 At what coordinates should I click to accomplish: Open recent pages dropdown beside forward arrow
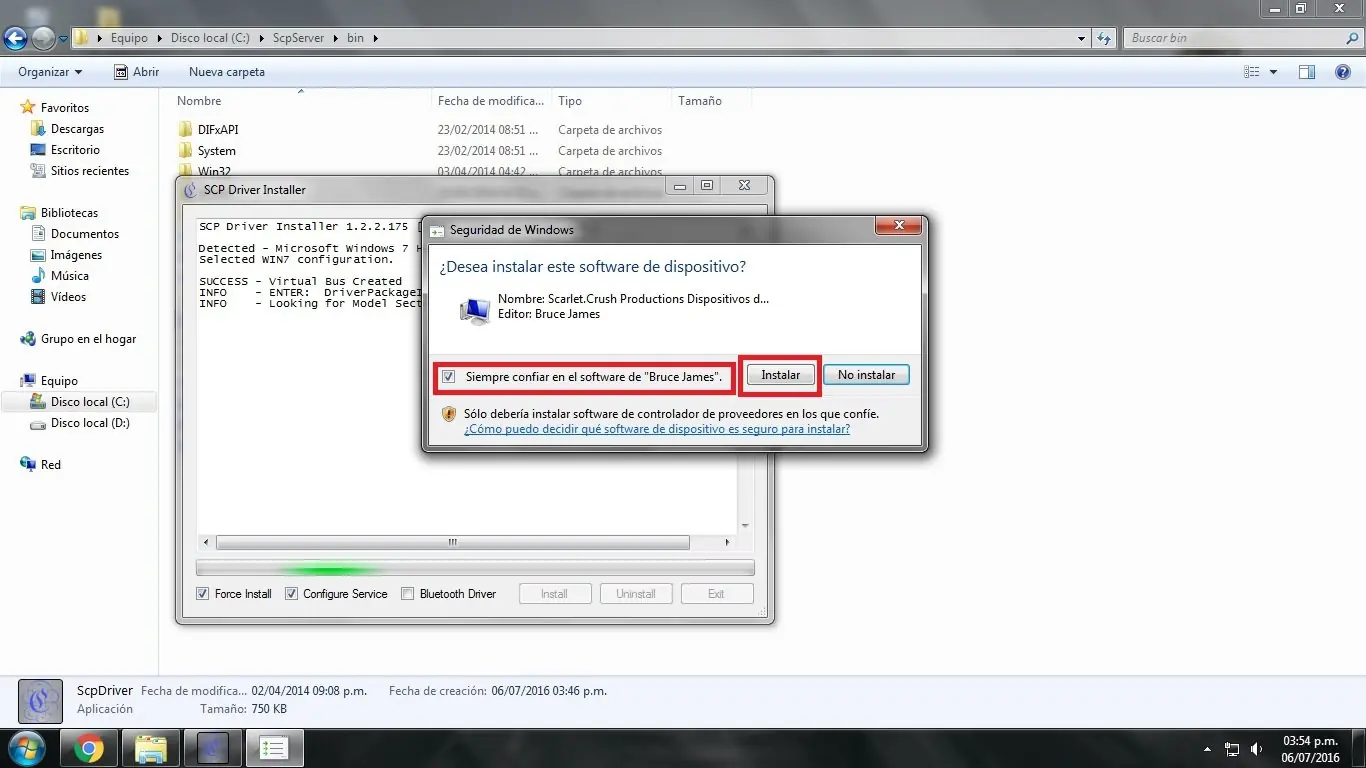(63, 39)
